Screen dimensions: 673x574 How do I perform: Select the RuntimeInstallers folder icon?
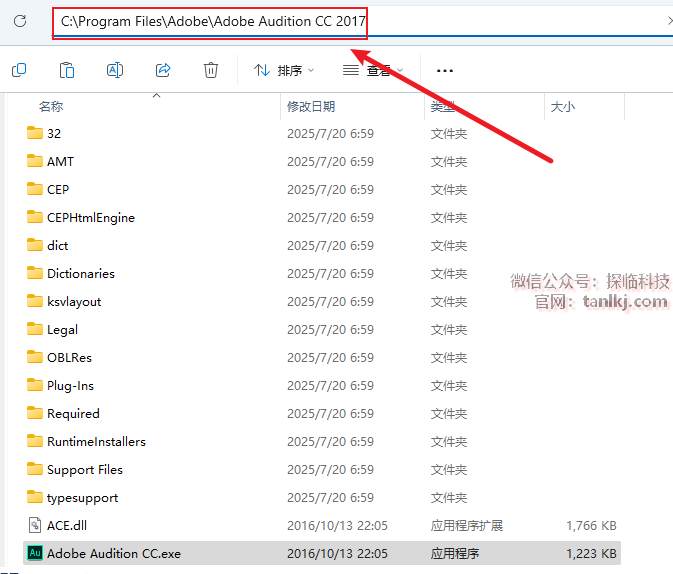[35, 441]
